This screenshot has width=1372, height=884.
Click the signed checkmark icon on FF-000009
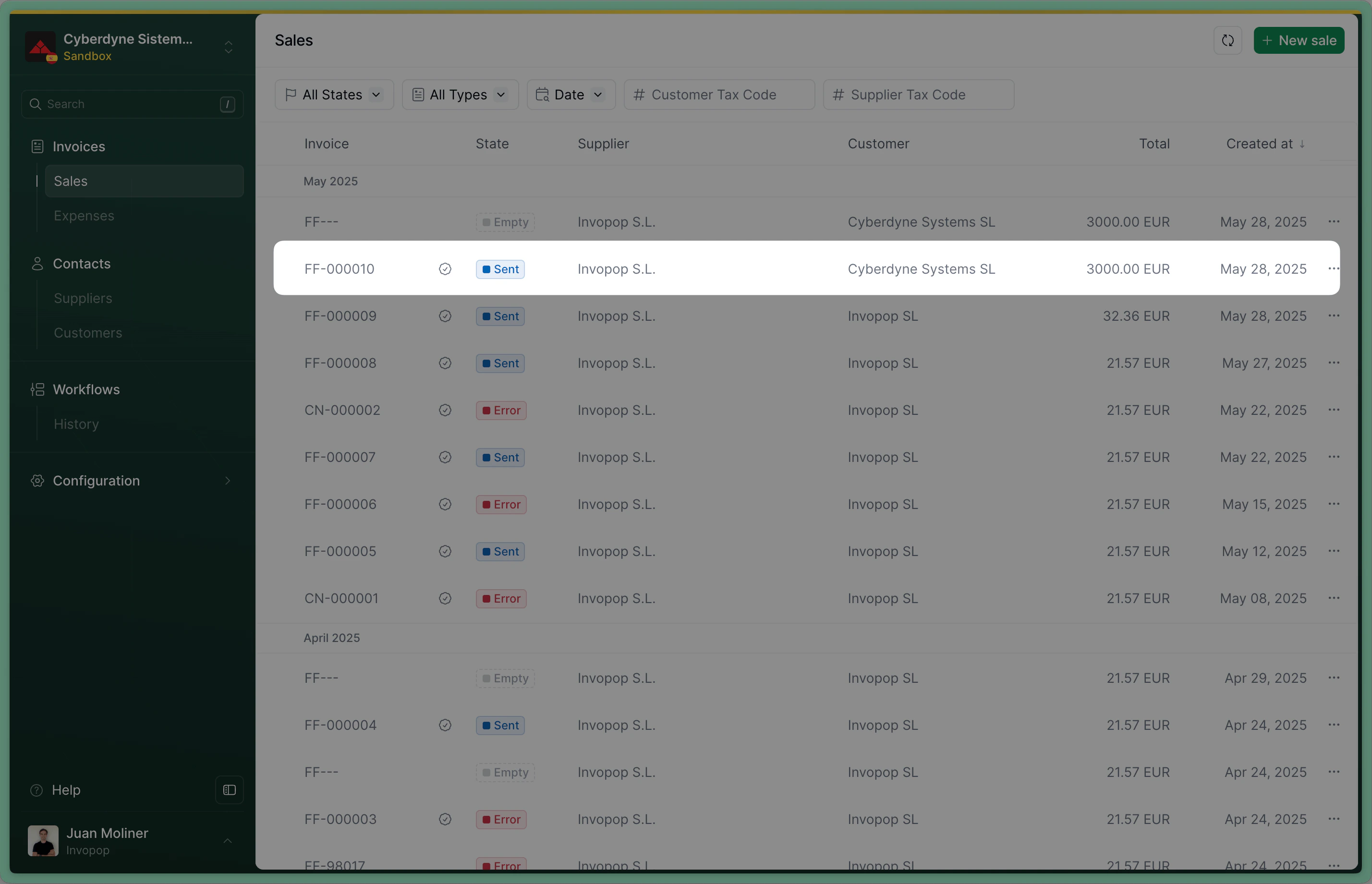(x=445, y=316)
